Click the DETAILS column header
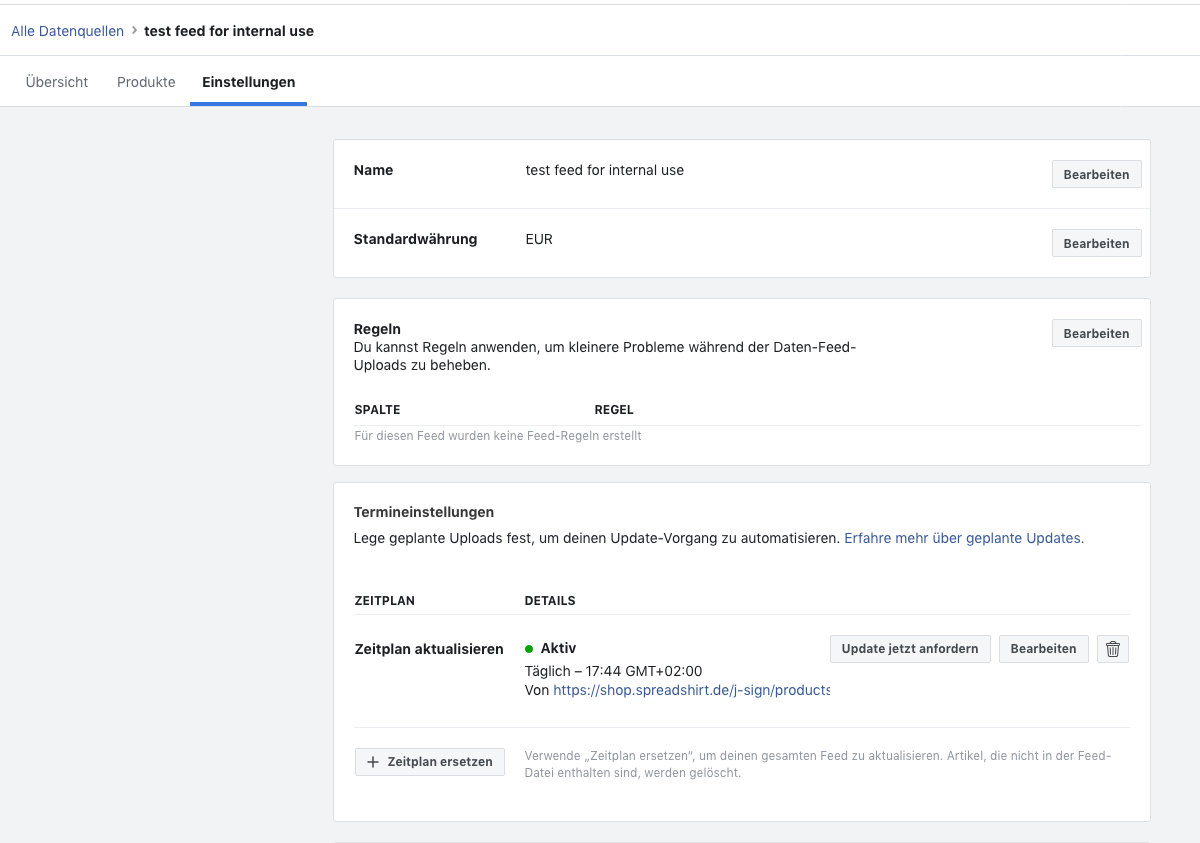 click(x=550, y=601)
